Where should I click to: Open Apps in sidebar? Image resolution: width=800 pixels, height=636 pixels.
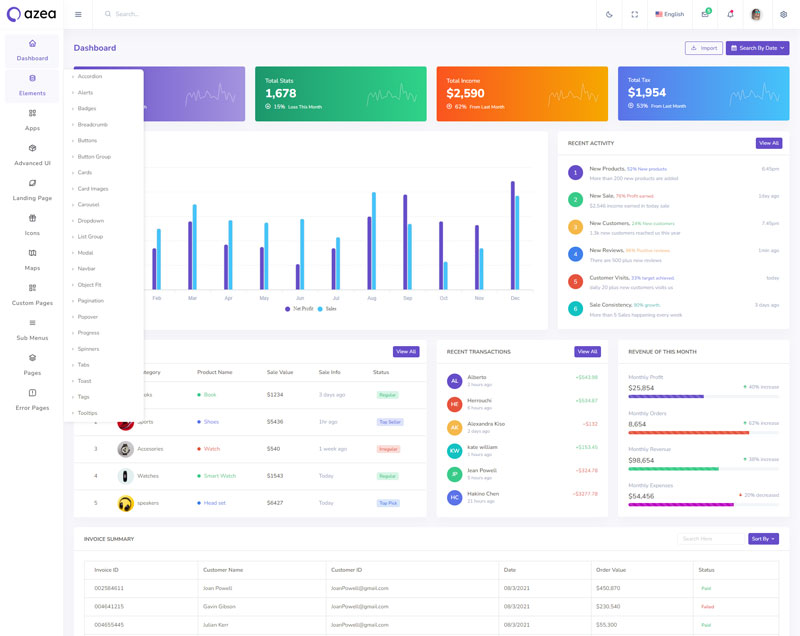[x=32, y=120]
